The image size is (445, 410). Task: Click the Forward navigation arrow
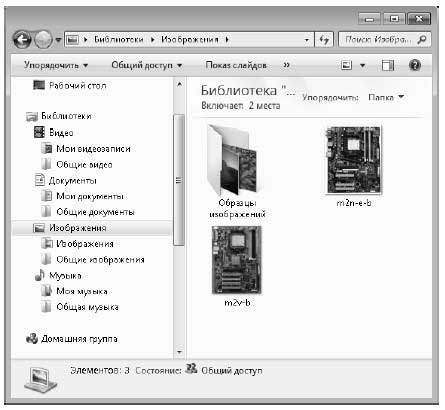[43, 40]
